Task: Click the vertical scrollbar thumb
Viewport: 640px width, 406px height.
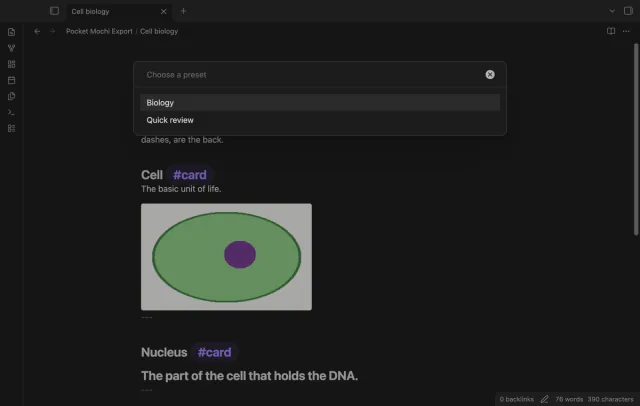Action: pyautogui.click(x=636, y=139)
